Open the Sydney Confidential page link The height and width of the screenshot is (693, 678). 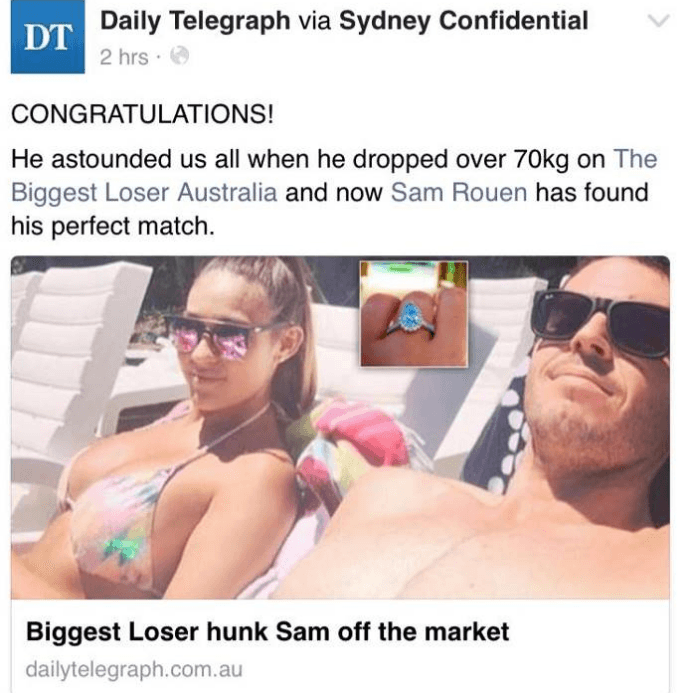(463, 21)
